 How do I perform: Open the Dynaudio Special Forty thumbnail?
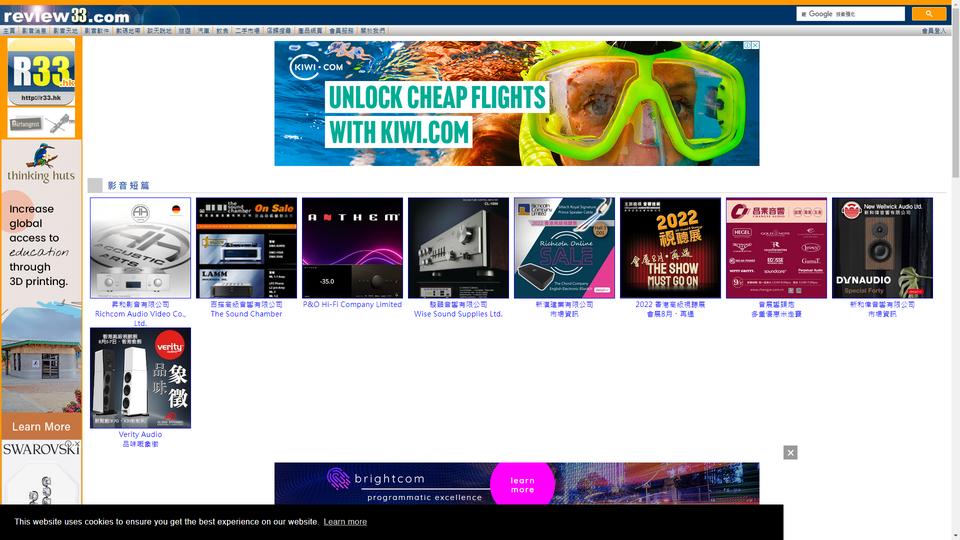(x=882, y=248)
